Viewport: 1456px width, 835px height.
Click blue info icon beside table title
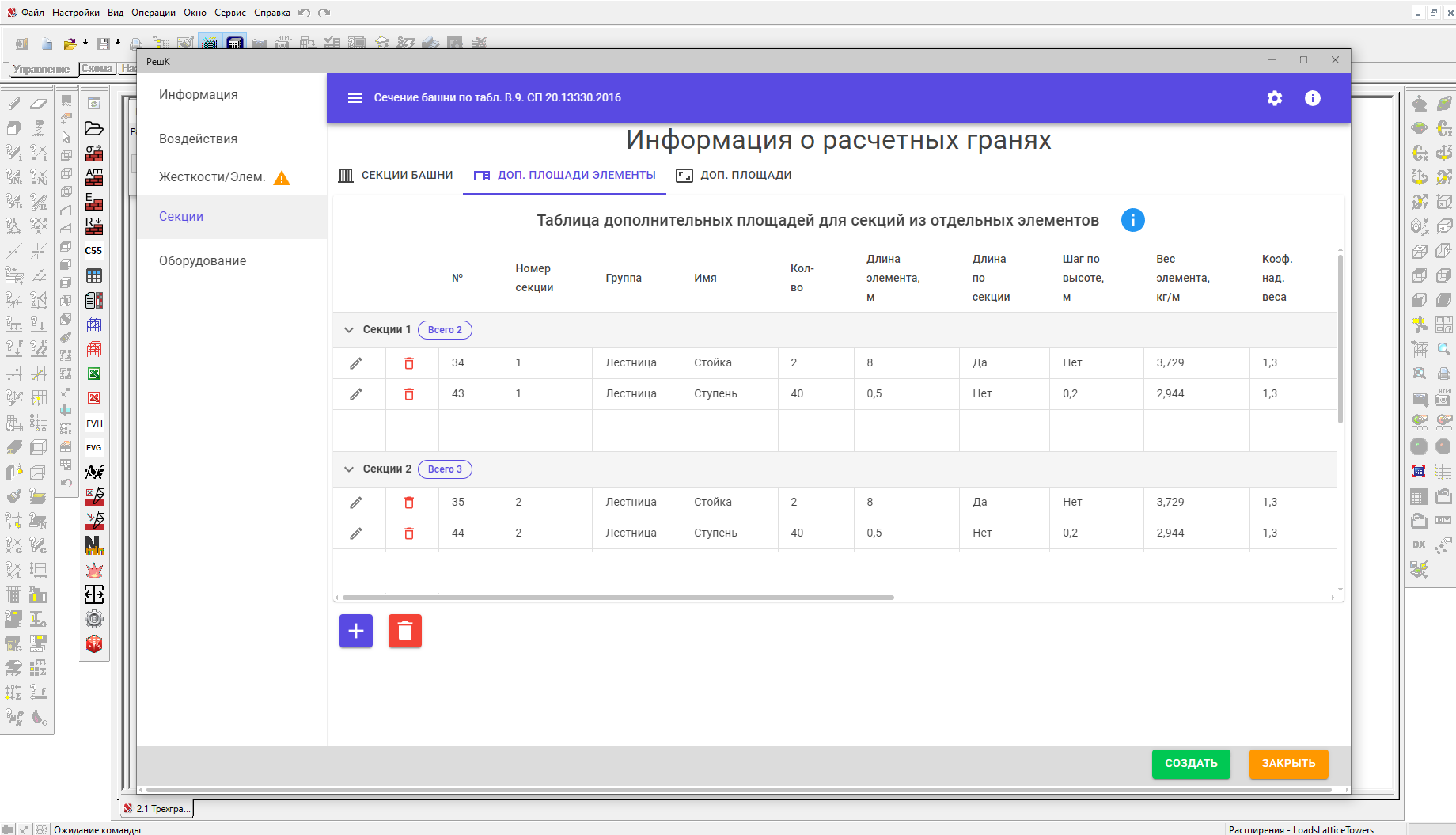[x=1132, y=220]
